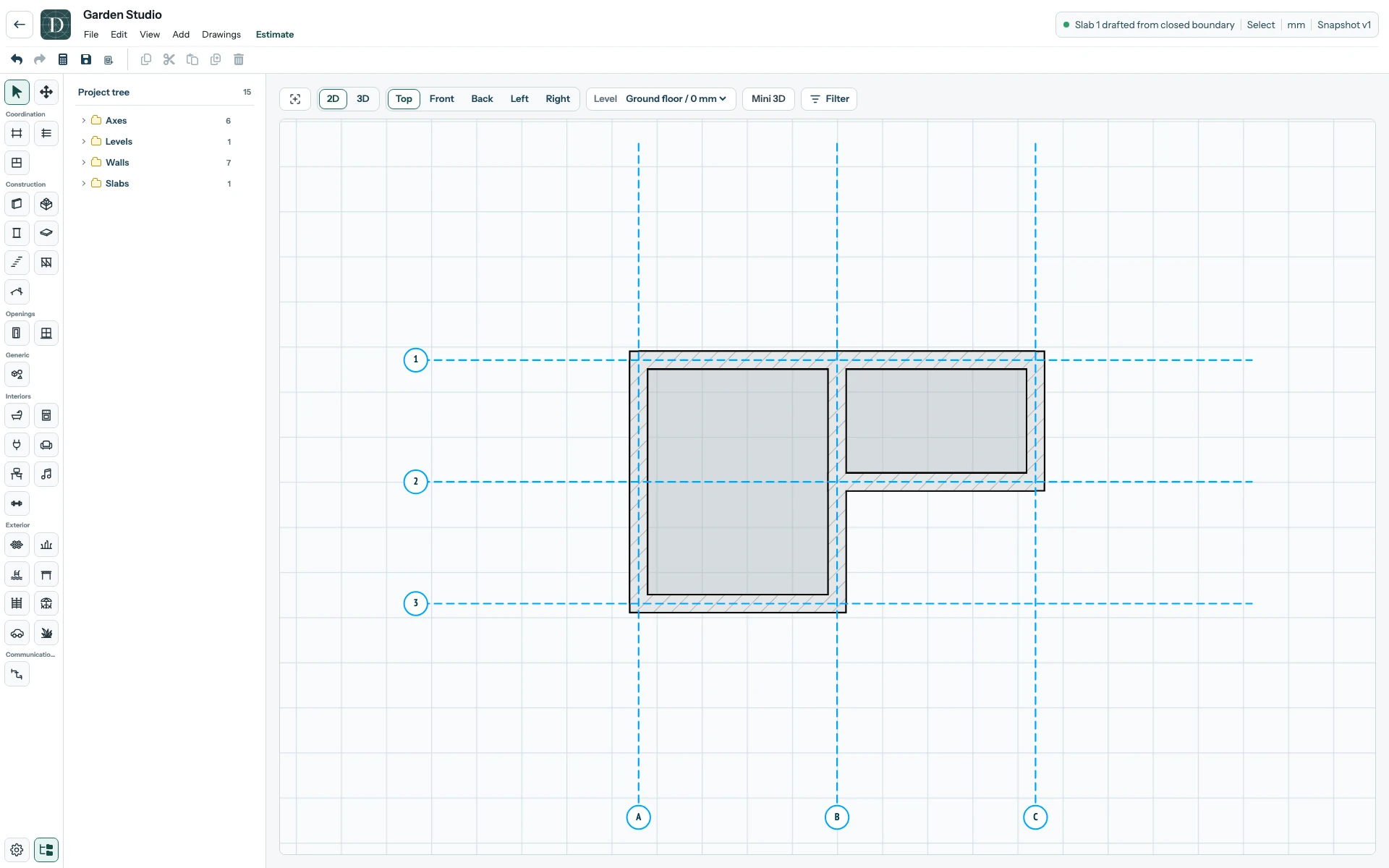Click the undo arrow
The width and height of the screenshot is (1389, 868).
[x=17, y=59]
